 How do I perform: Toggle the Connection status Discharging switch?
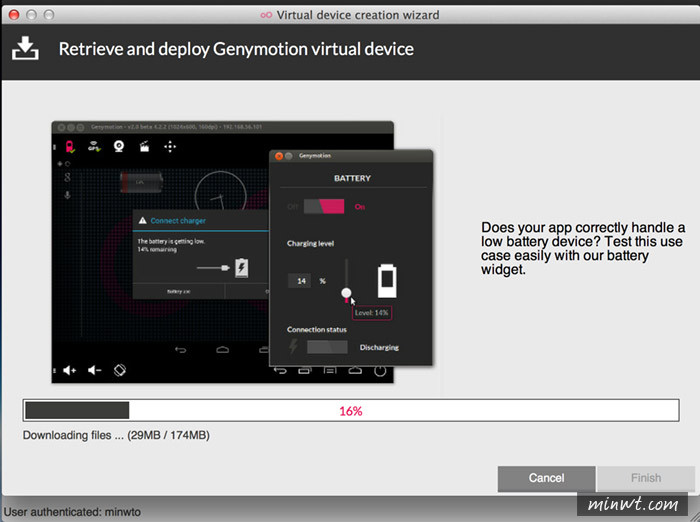(x=327, y=347)
